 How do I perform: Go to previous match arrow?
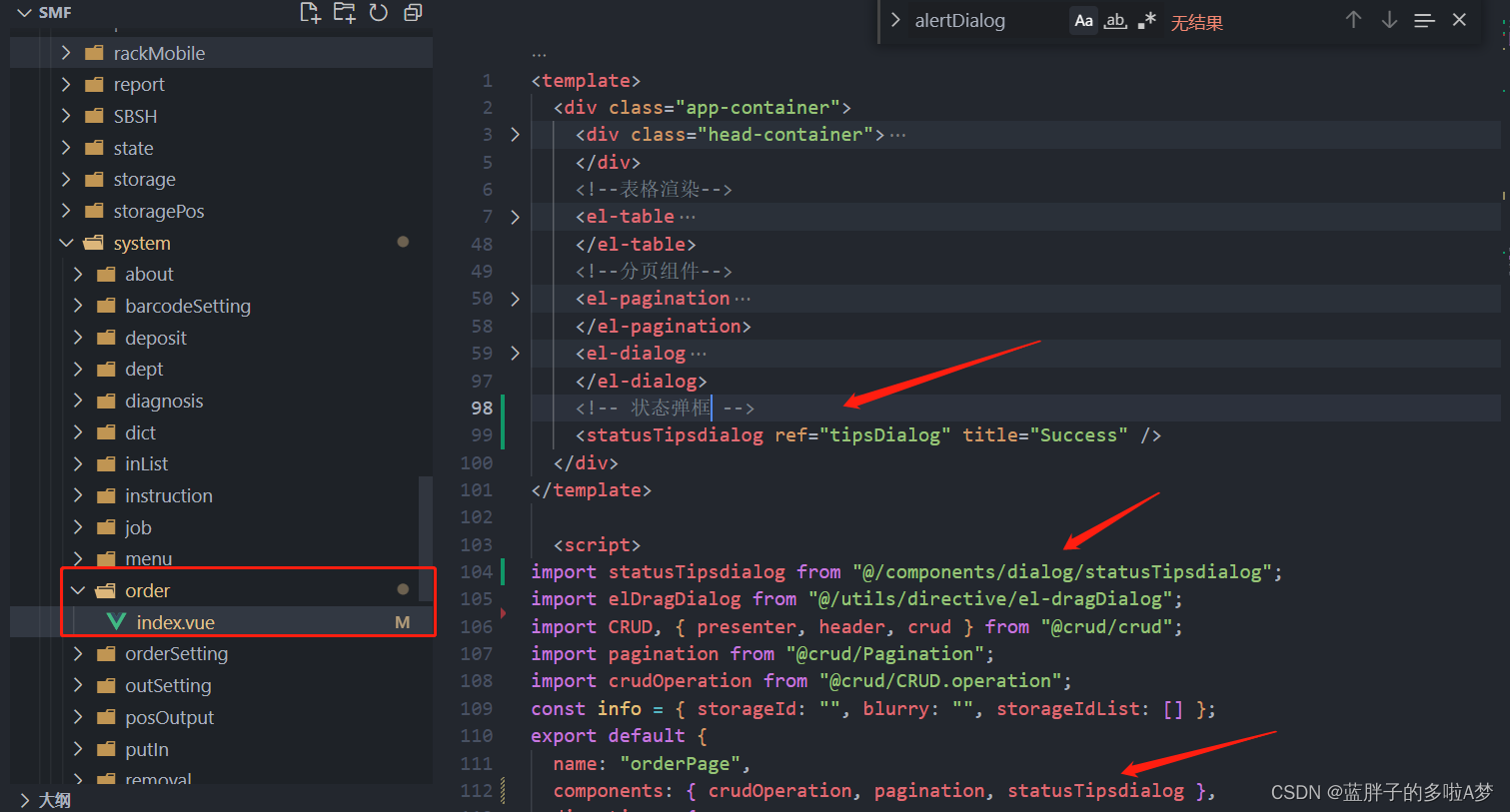click(x=1353, y=20)
